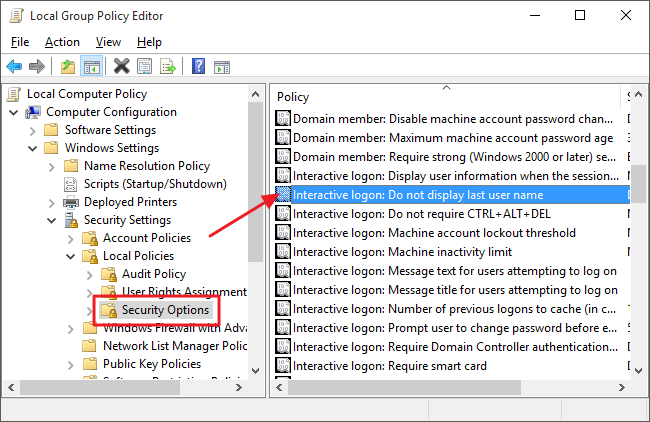This screenshot has height=422, width=650.
Task: Click the Back arrow toolbar icon
Action: tap(14, 67)
